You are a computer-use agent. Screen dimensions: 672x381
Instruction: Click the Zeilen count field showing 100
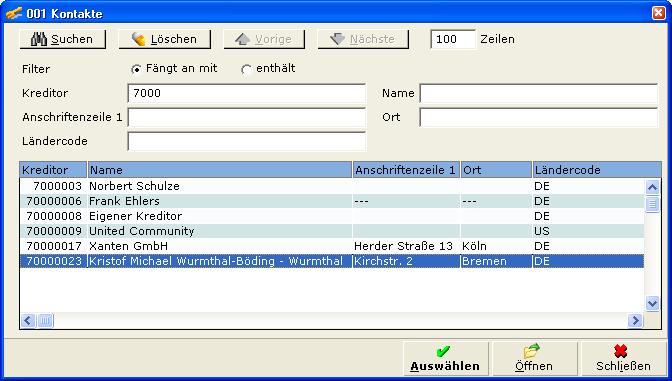click(x=453, y=39)
